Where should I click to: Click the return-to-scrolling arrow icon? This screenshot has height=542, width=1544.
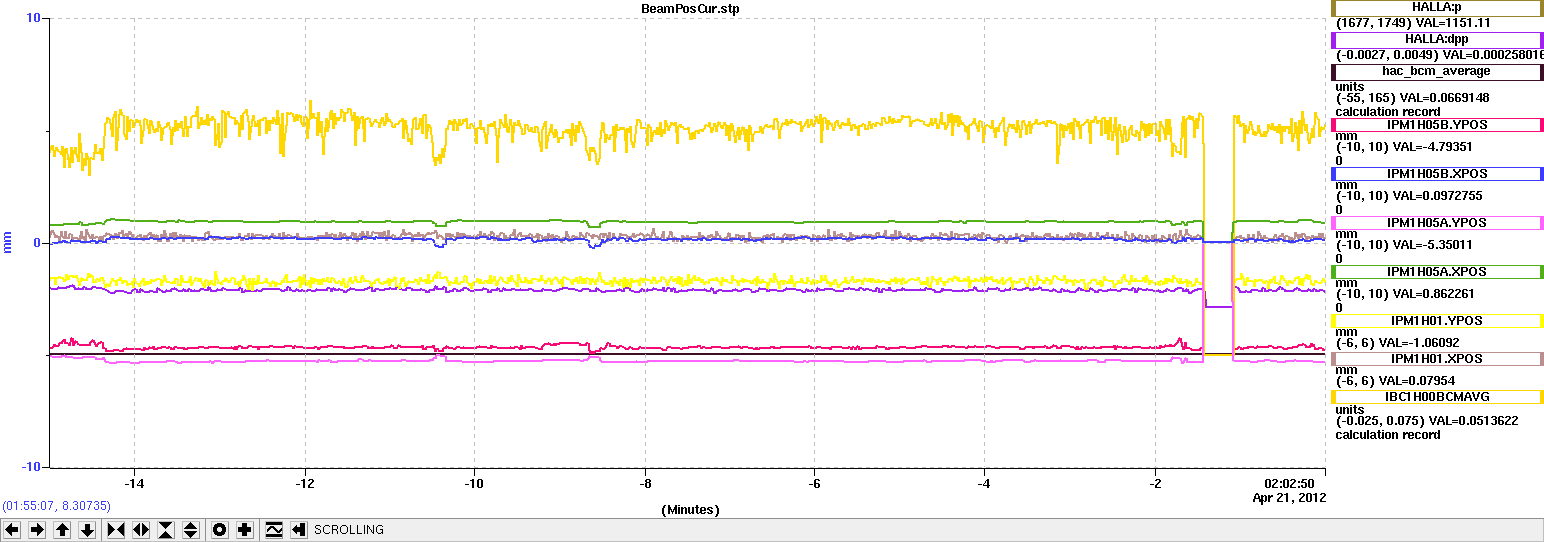click(298, 530)
